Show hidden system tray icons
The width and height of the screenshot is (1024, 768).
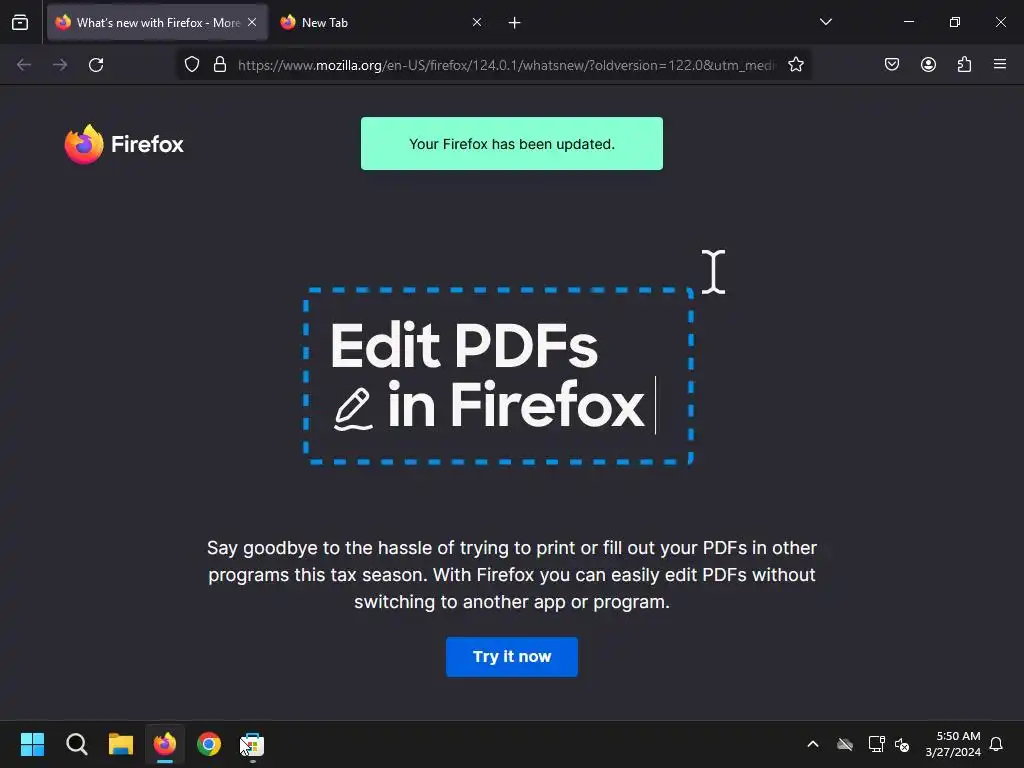pos(813,744)
